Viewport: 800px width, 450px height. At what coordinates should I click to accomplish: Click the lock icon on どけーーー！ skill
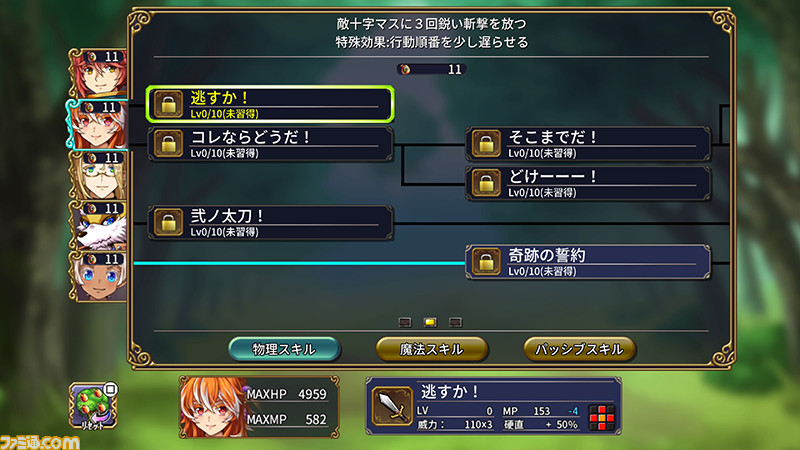[486, 183]
